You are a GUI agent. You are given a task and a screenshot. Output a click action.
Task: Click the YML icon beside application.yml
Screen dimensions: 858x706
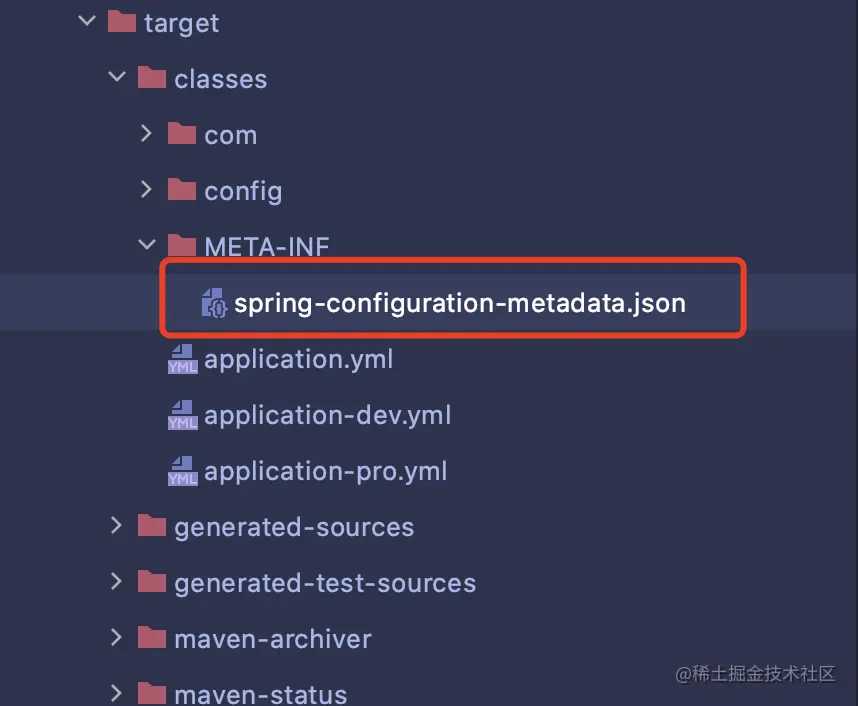click(182, 359)
